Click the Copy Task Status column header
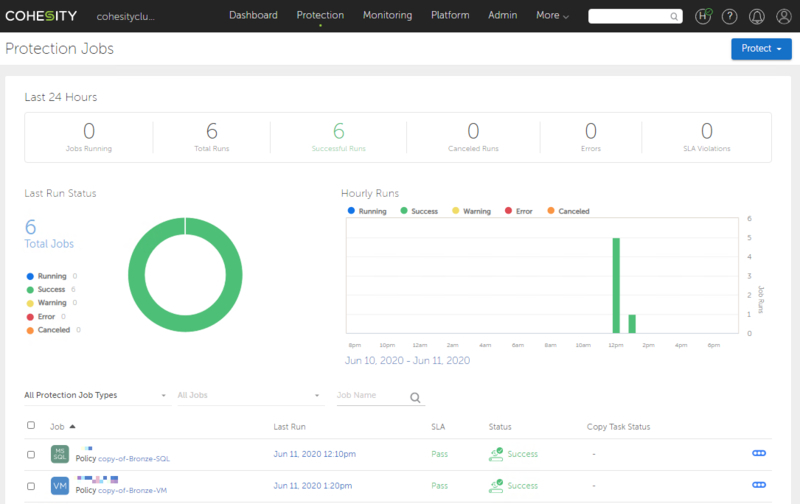This screenshot has width=800, height=504. pos(618,427)
